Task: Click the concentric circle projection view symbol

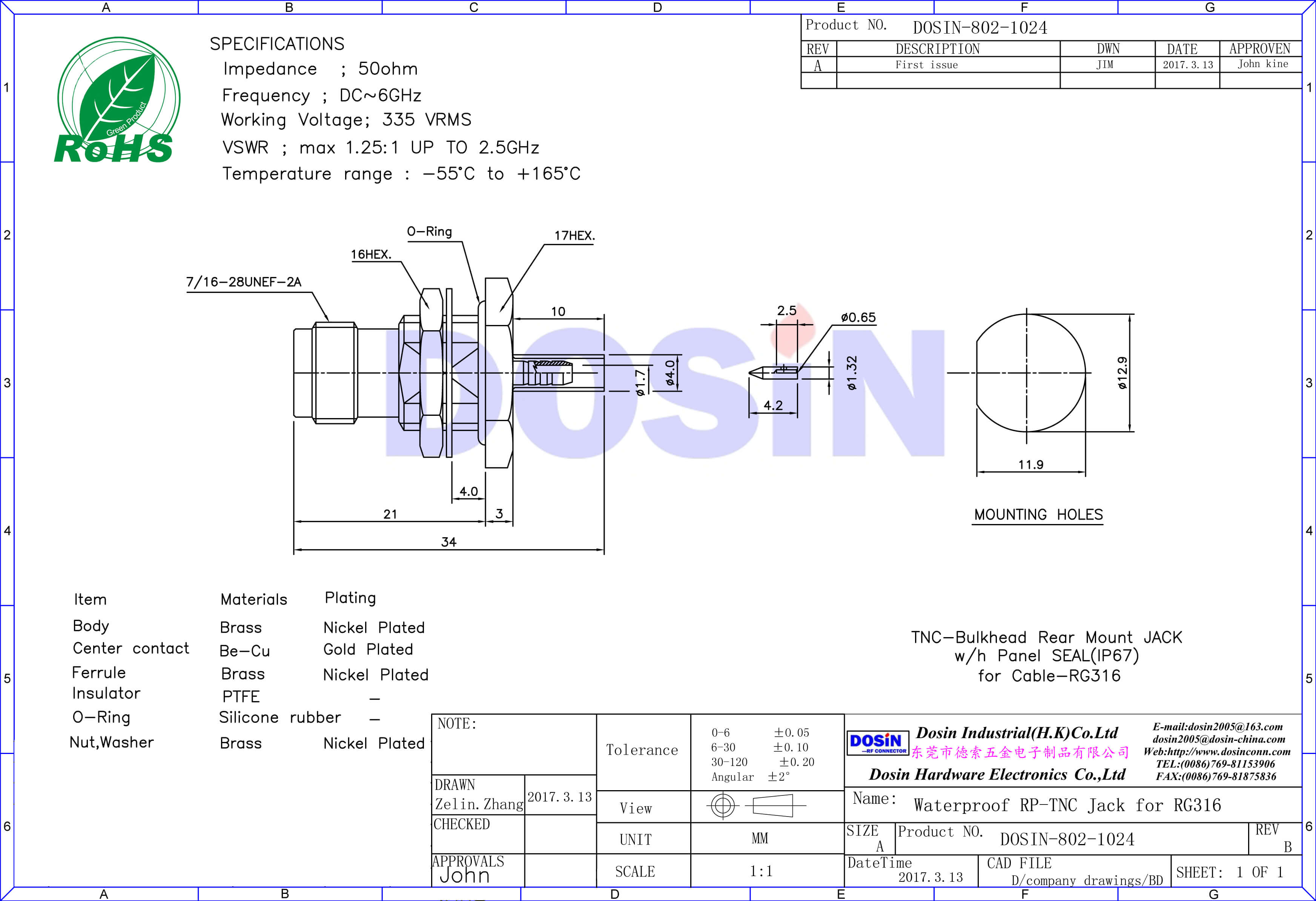Action: (x=723, y=805)
